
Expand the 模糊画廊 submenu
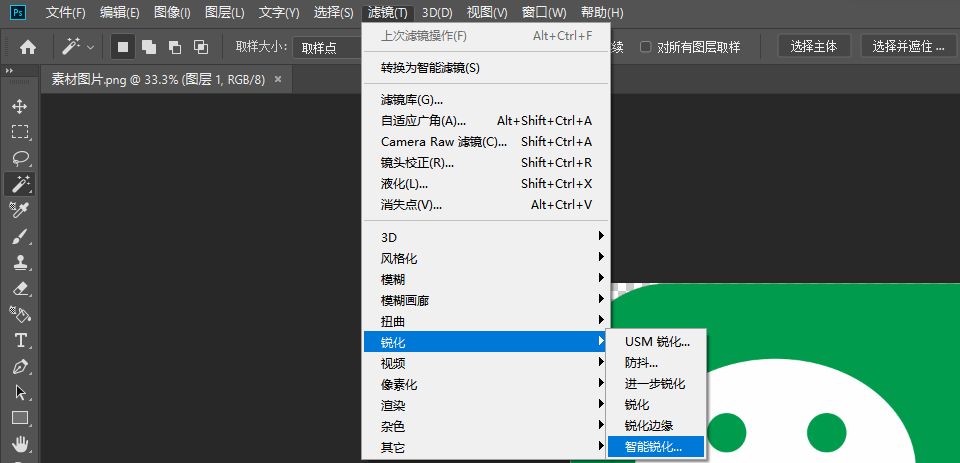[x=486, y=300]
